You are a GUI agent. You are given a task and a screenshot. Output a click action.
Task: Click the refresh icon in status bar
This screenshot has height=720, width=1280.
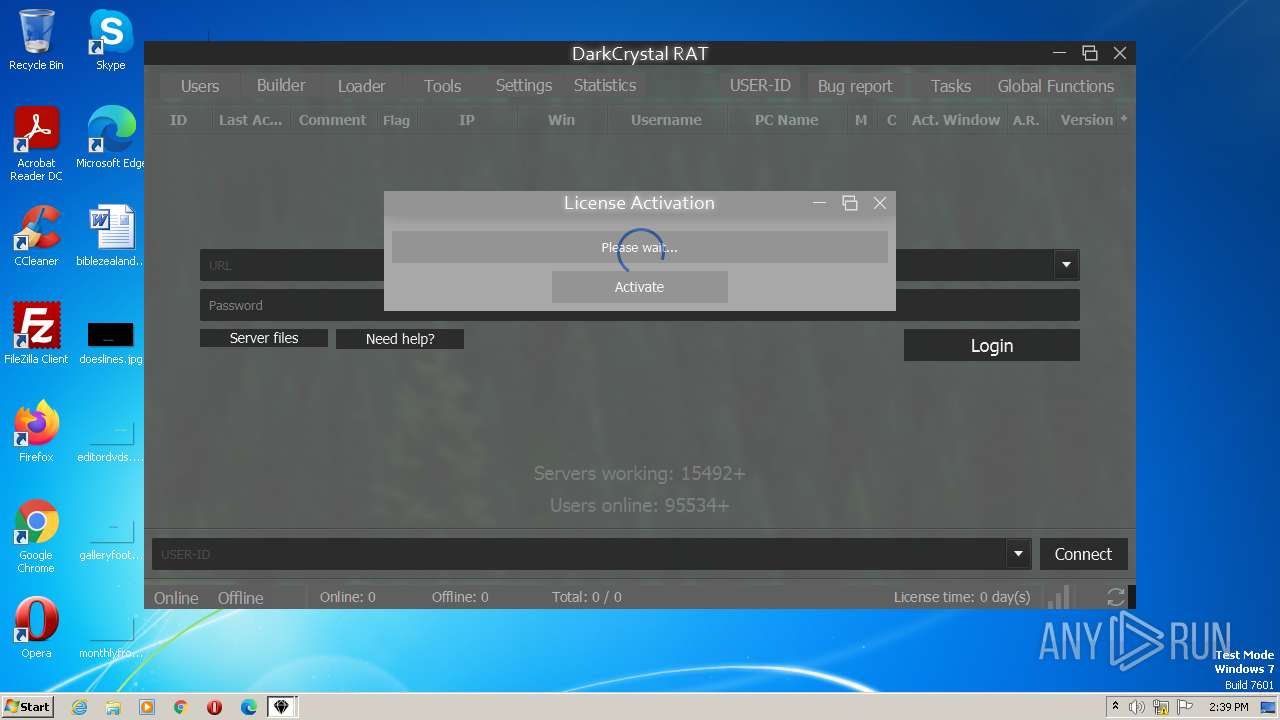1116,597
